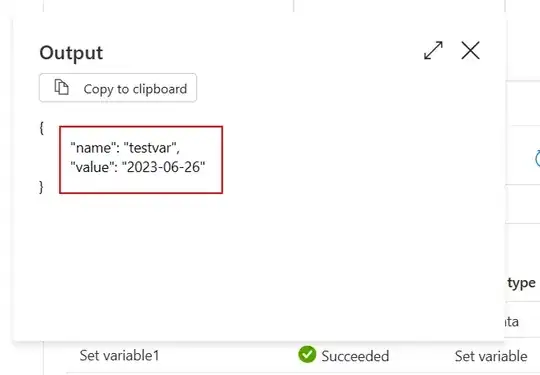Select the Set variable1 activity row
The width and height of the screenshot is (540, 375).
[x=286, y=356]
